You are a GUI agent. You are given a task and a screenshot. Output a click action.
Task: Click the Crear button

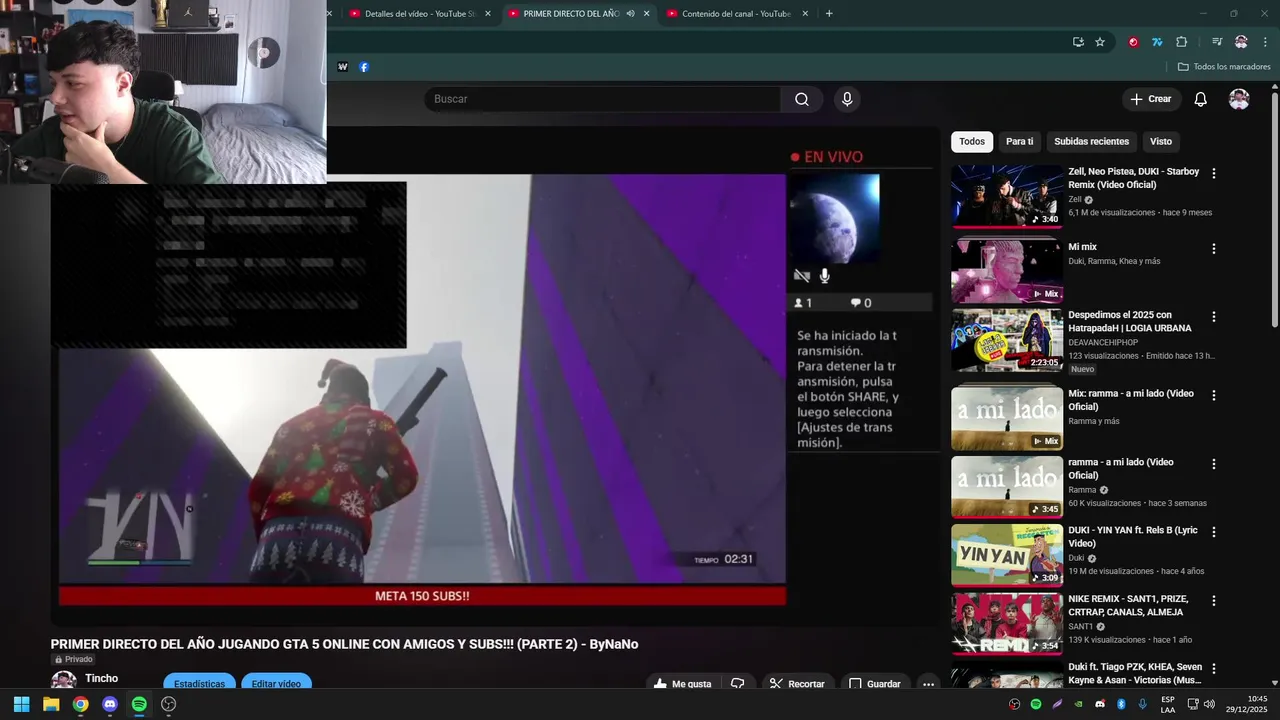tap(1151, 99)
